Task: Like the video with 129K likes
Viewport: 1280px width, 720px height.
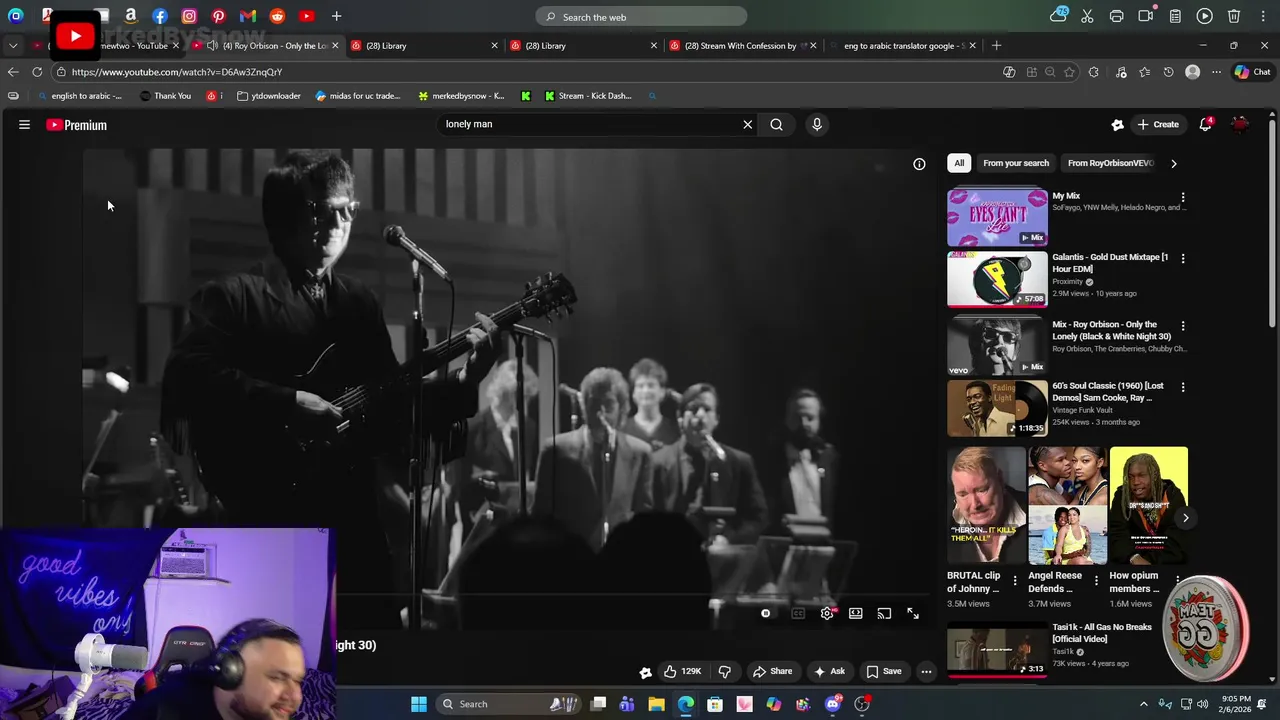Action: pos(682,671)
